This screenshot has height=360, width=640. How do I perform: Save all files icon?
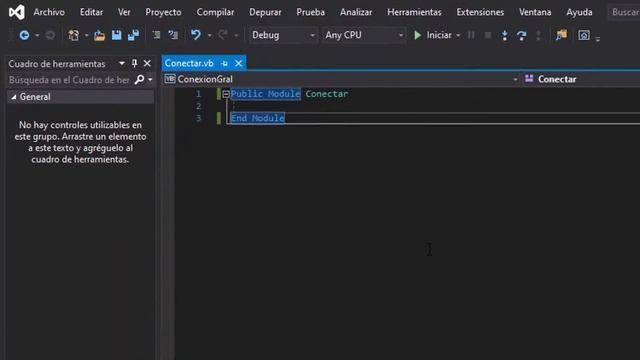pyautogui.click(x=133, y=36)
